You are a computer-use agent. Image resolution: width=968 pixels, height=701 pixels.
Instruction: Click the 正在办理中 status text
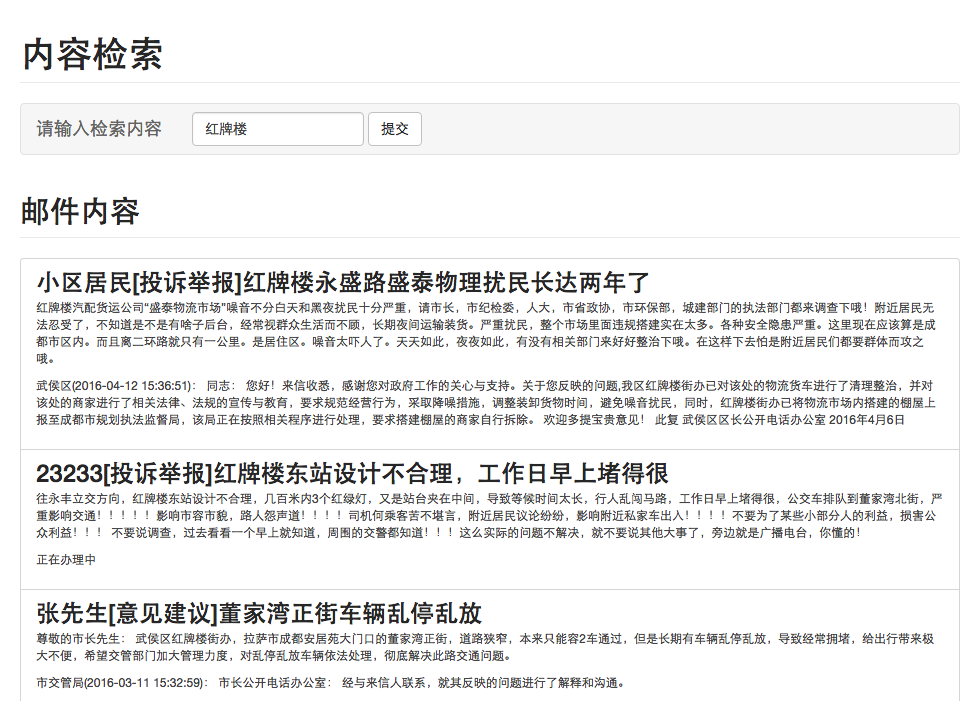(x=66, y=560)
